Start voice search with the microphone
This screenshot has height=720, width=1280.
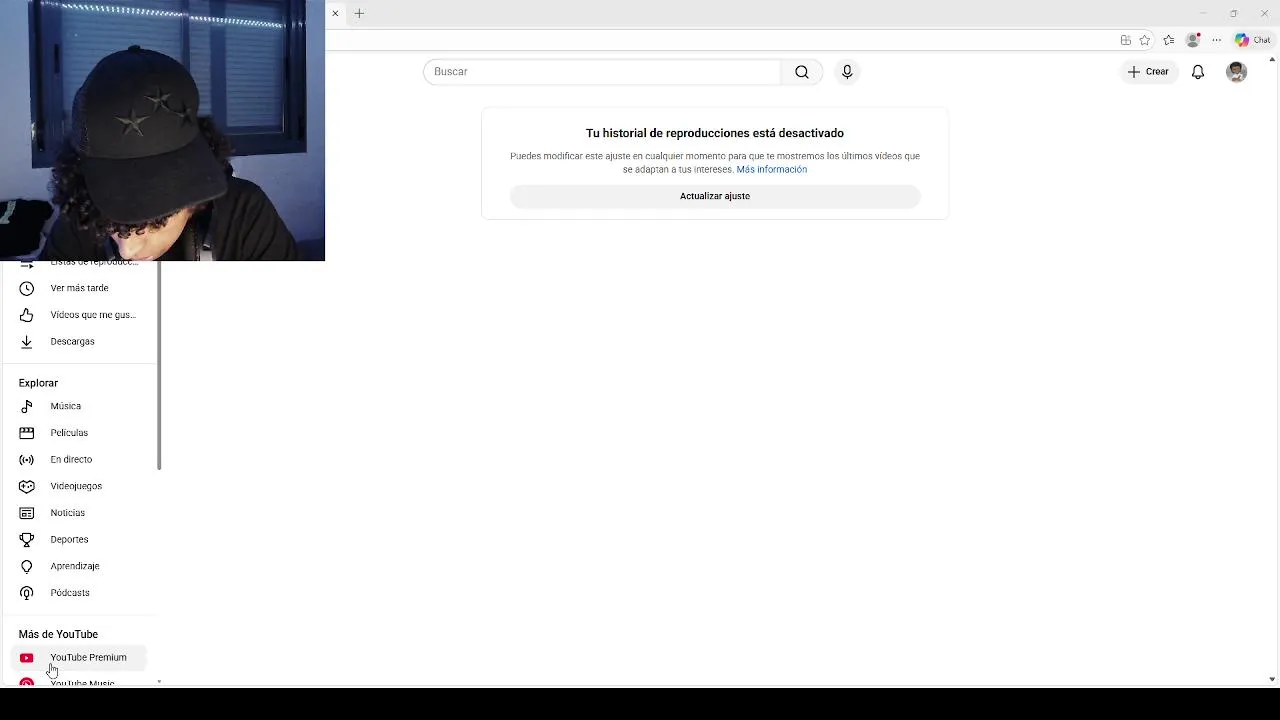tap(847, 72)
